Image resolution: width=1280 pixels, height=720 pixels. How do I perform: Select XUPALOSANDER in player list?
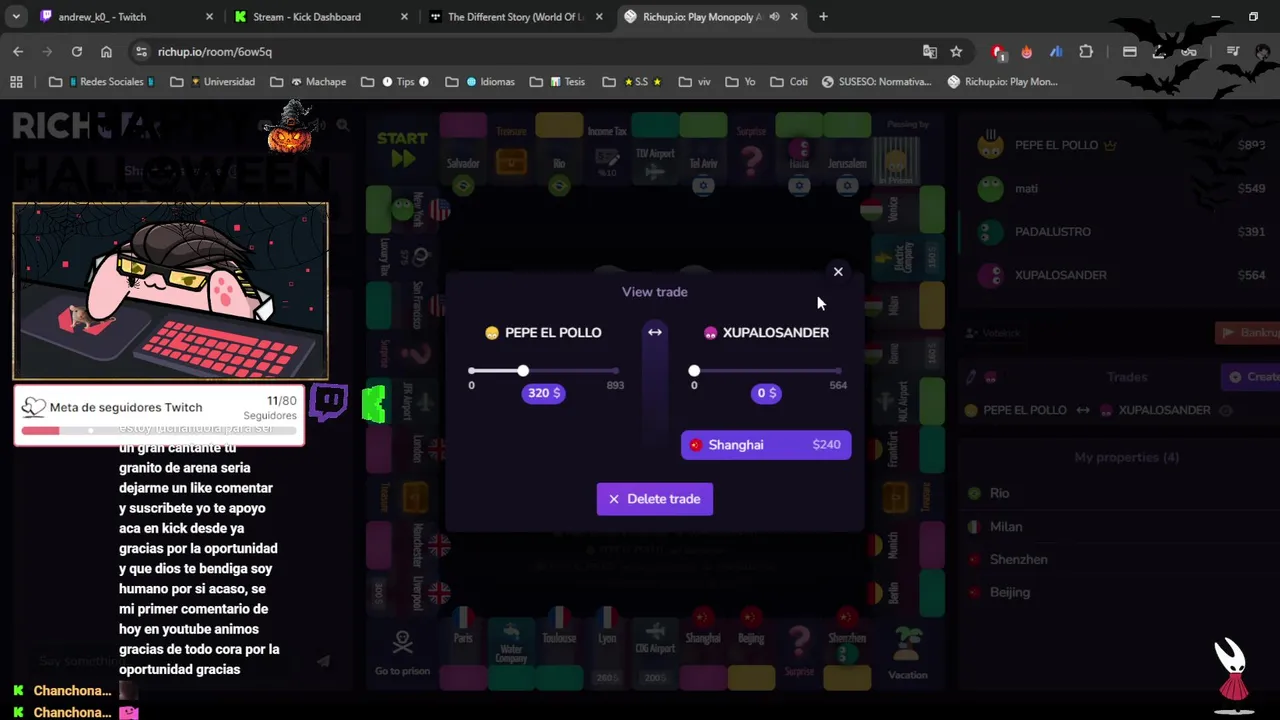(1120, 275)
